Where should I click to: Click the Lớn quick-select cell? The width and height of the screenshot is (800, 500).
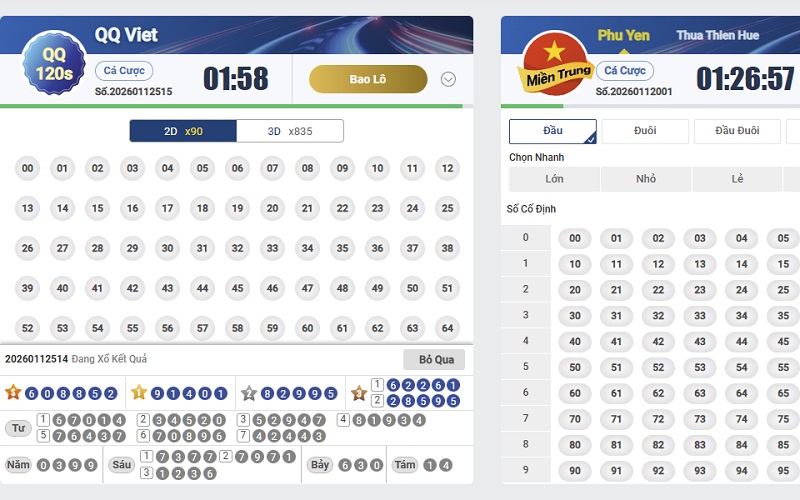pos(554,179)
